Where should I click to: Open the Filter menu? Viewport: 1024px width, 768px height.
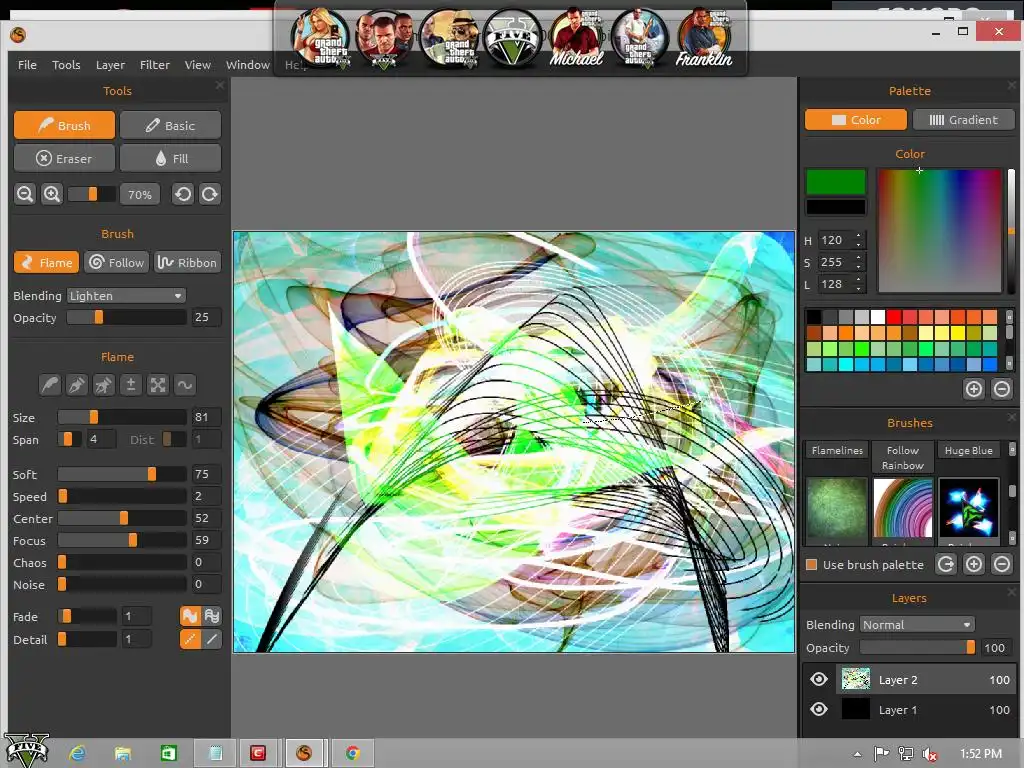tap(155, 65)
